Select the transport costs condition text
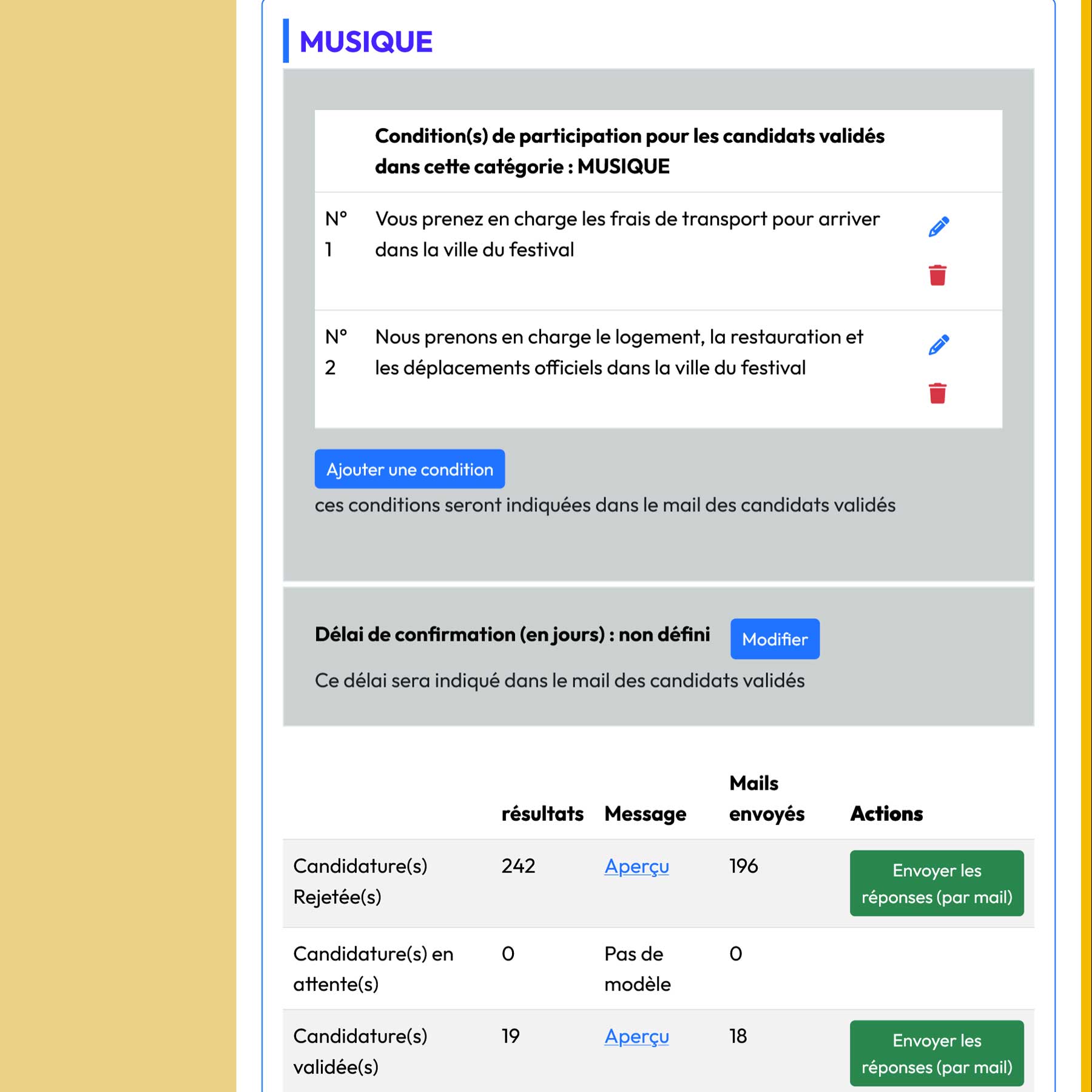 click(x=627, y=234)
